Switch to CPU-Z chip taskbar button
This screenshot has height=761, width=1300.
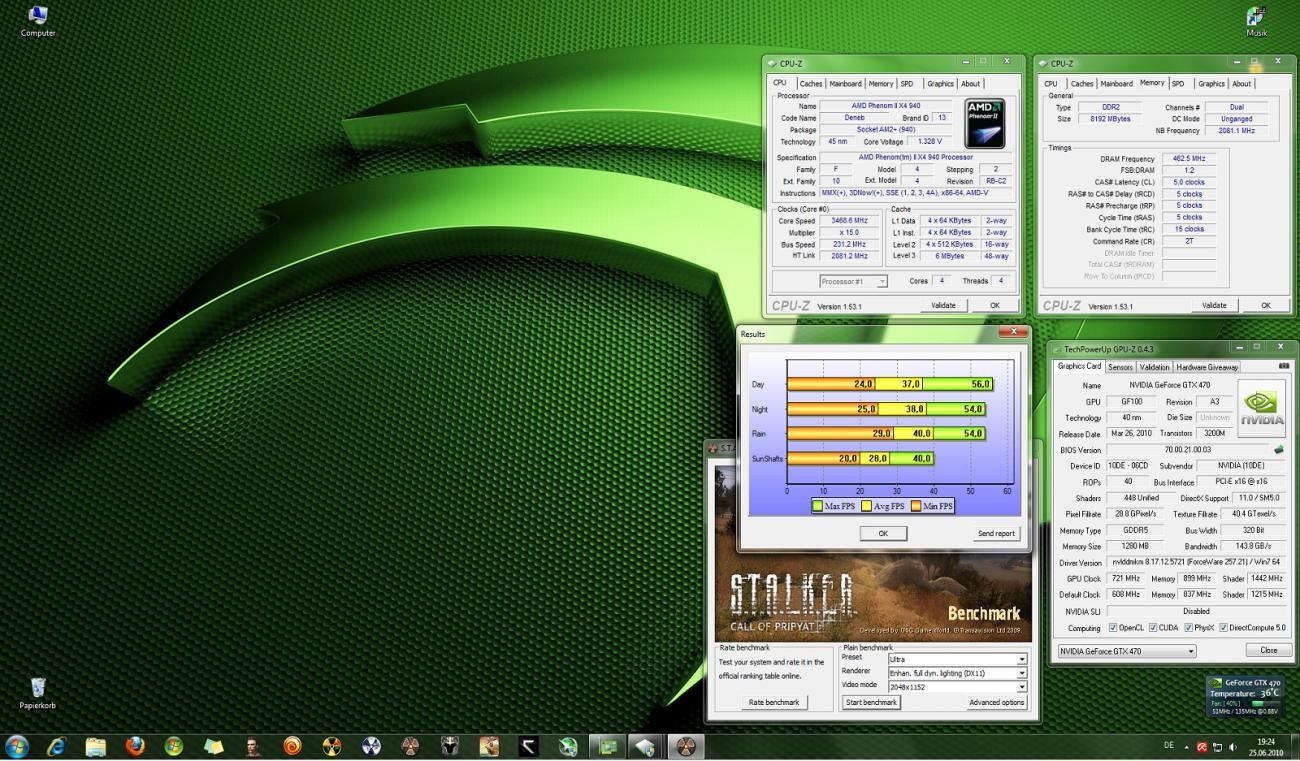pos(646,746)
